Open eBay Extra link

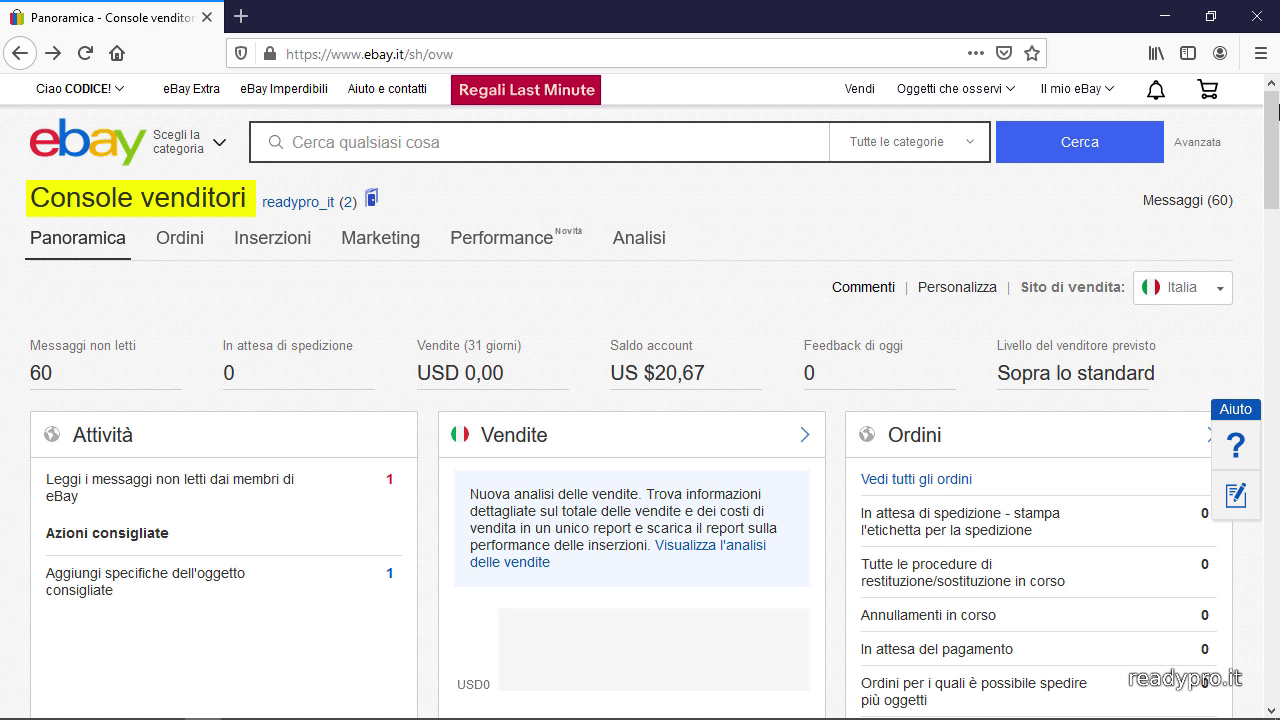pos(191,89)
